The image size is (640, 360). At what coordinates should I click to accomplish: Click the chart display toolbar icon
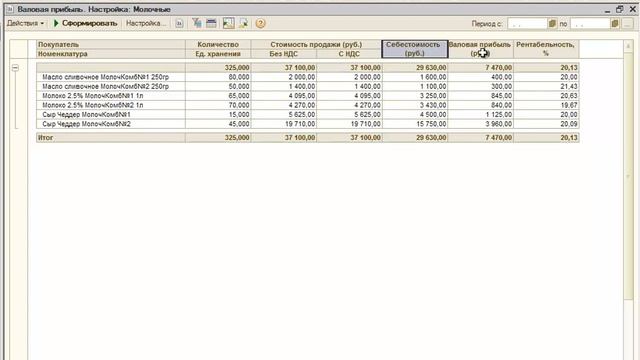click(x=229, y=23)
